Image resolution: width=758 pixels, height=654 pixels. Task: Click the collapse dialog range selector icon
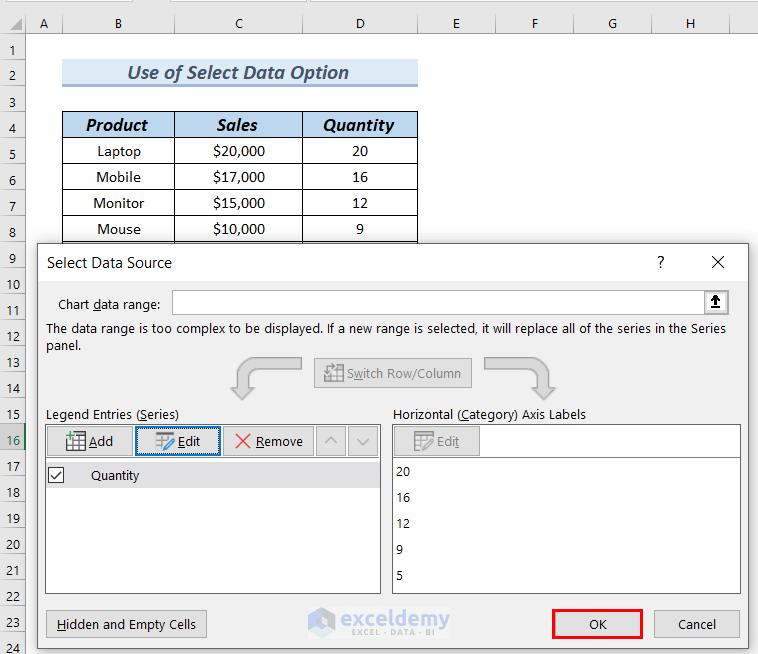point(715,302)
